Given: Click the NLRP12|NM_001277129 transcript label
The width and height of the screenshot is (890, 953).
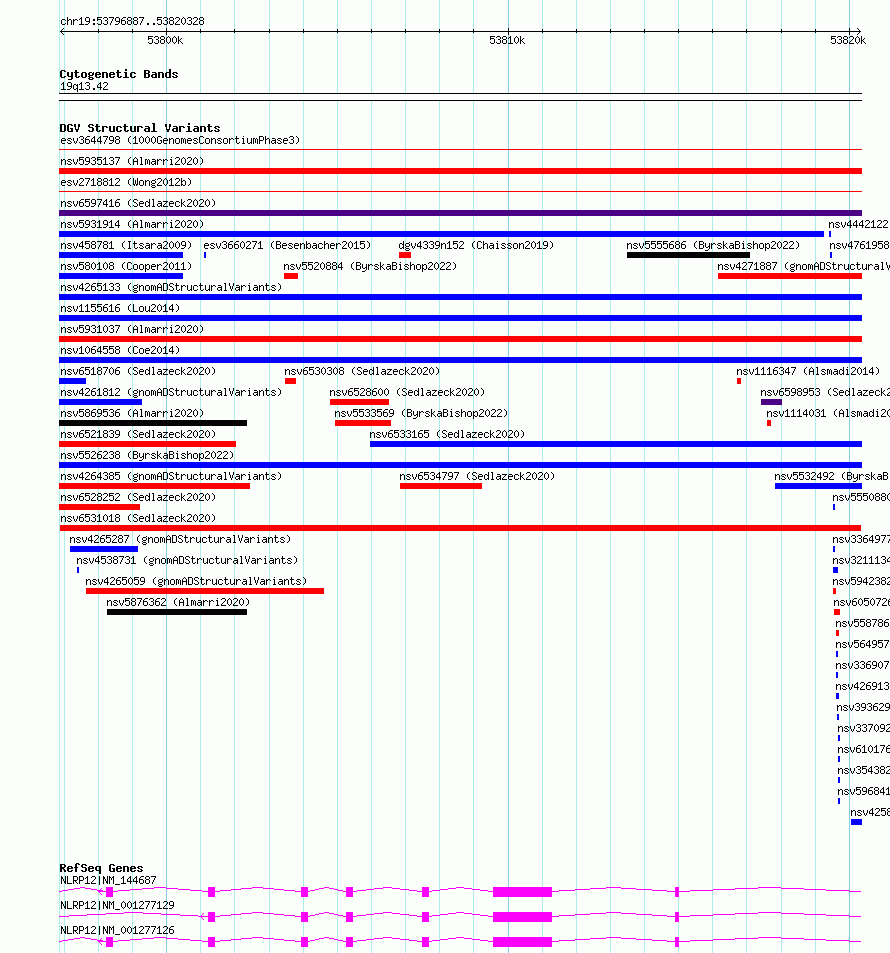Looking at the screenshot, I should coord(117,905).
